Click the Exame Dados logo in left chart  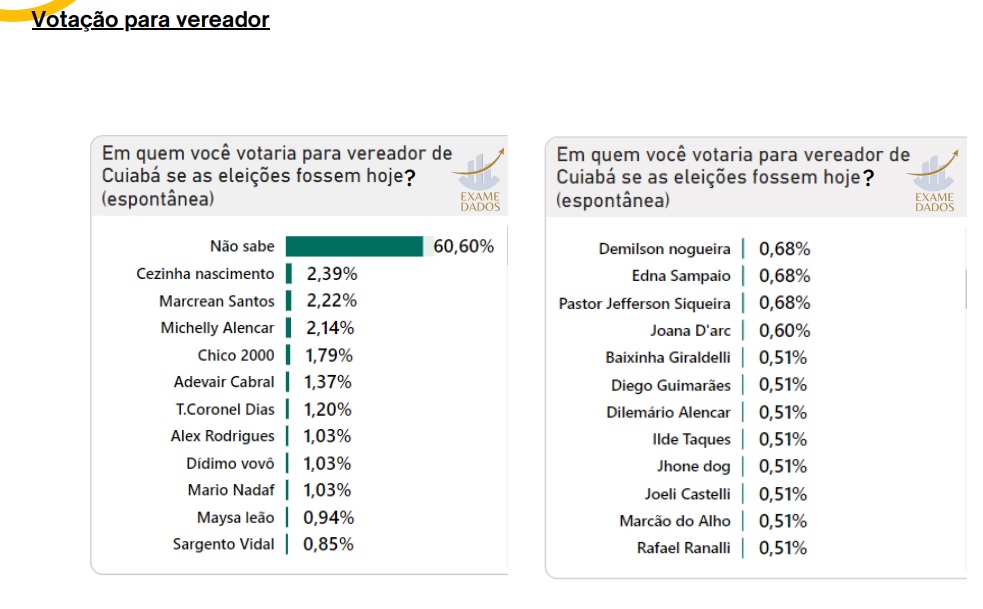pyautogui.click(x=480, y=181)
